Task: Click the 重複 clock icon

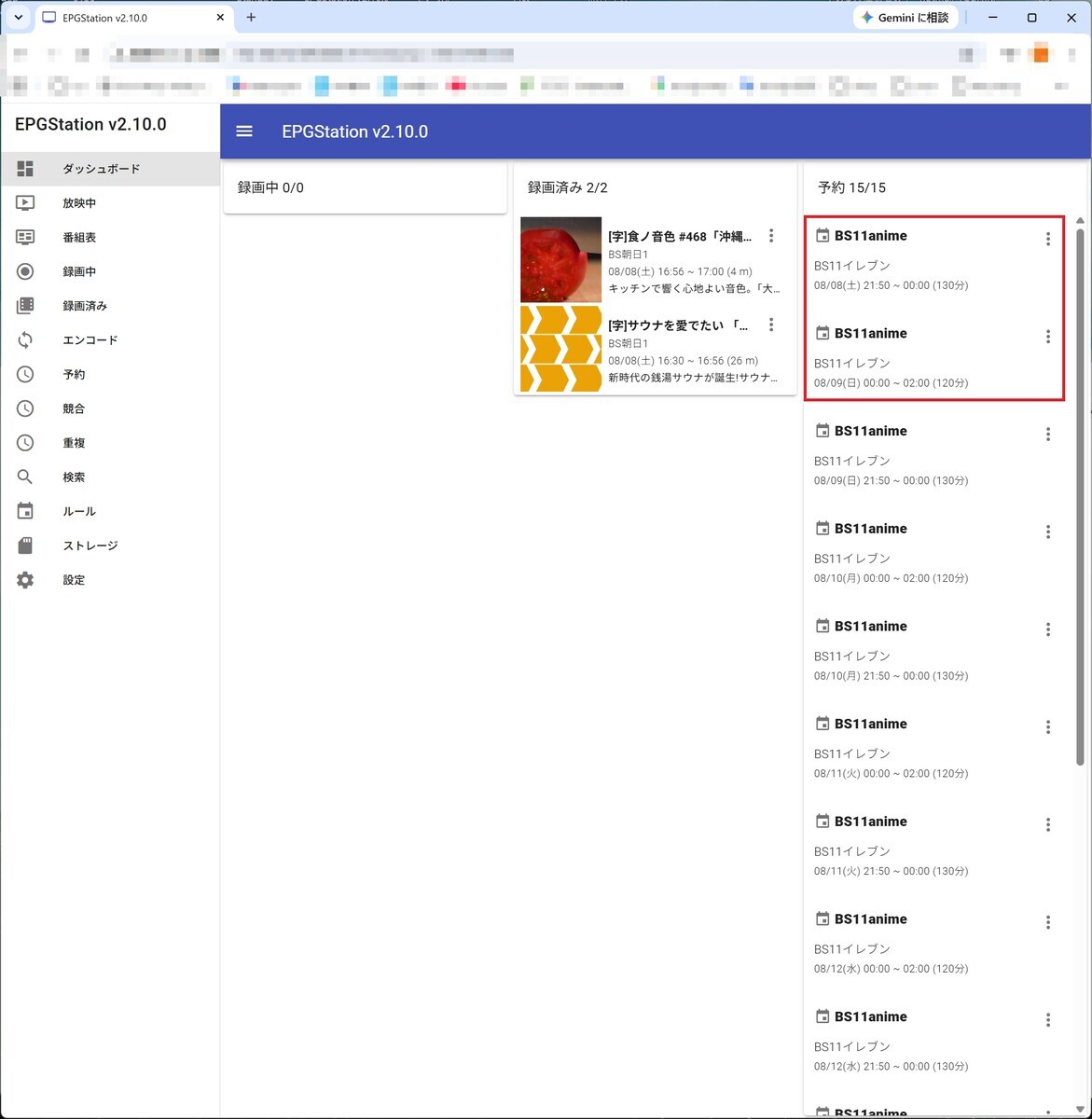Action: click(x=25, y=443)
